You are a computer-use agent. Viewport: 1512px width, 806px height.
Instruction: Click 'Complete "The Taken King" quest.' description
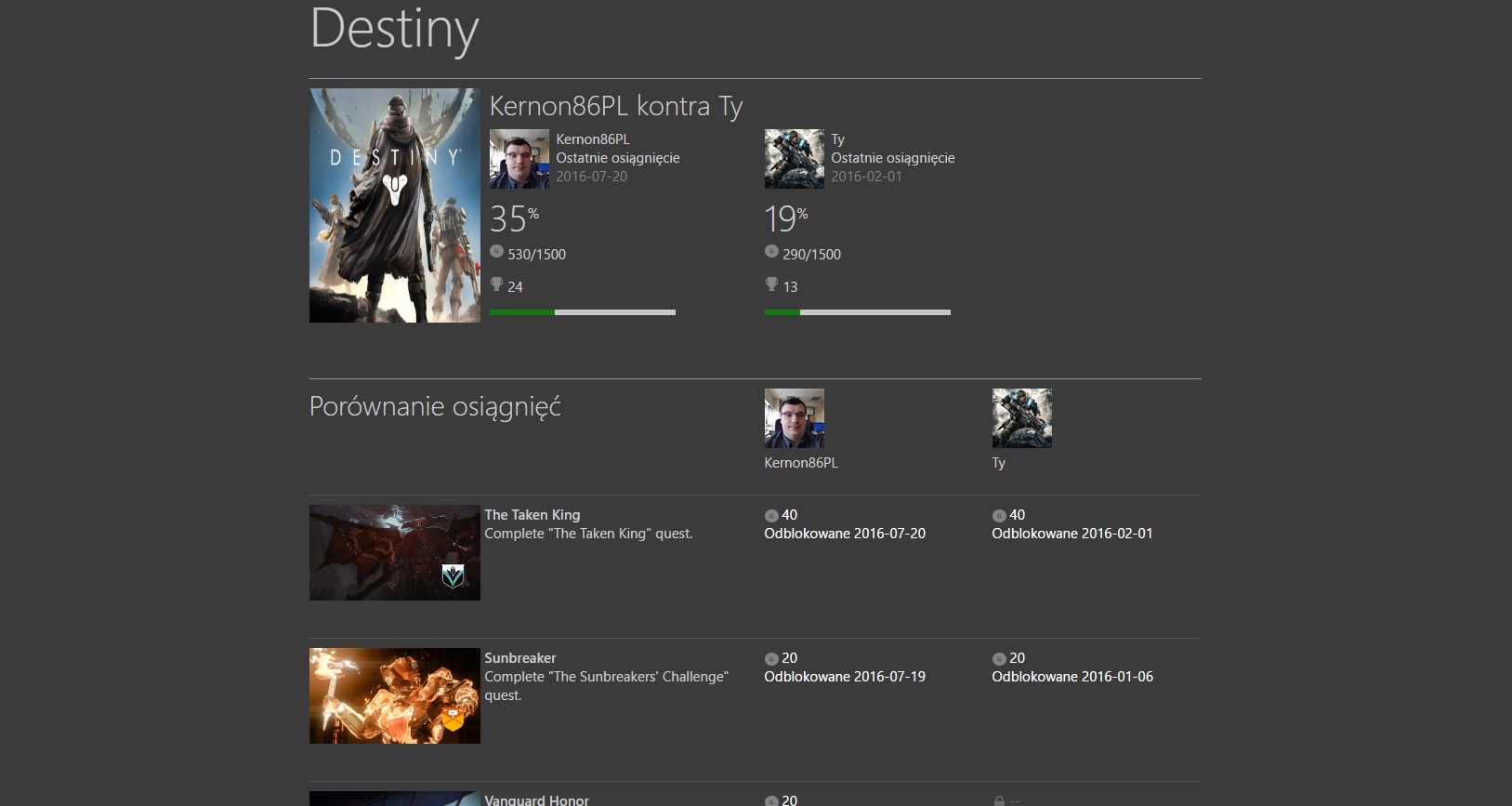pyautogui.click(x=588, y=534)
